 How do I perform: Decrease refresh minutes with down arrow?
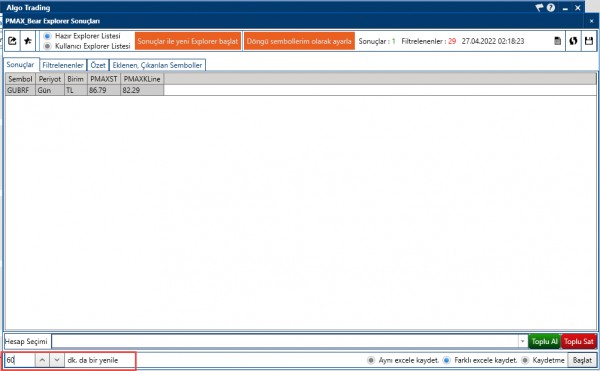57,360
